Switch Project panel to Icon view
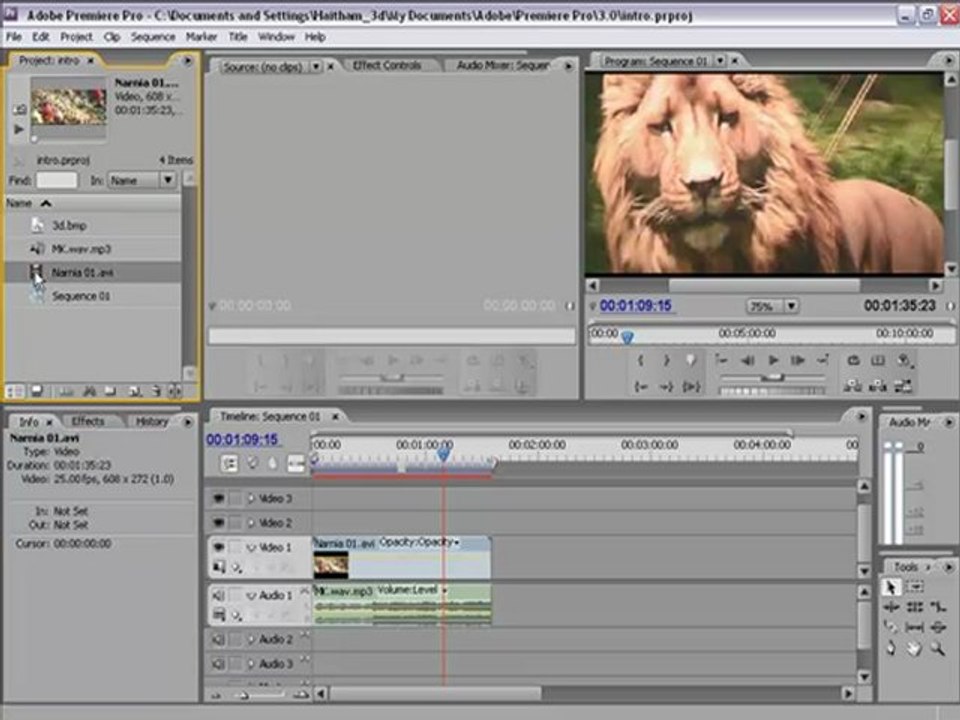The image size is (960, 720). coord(36,391)
